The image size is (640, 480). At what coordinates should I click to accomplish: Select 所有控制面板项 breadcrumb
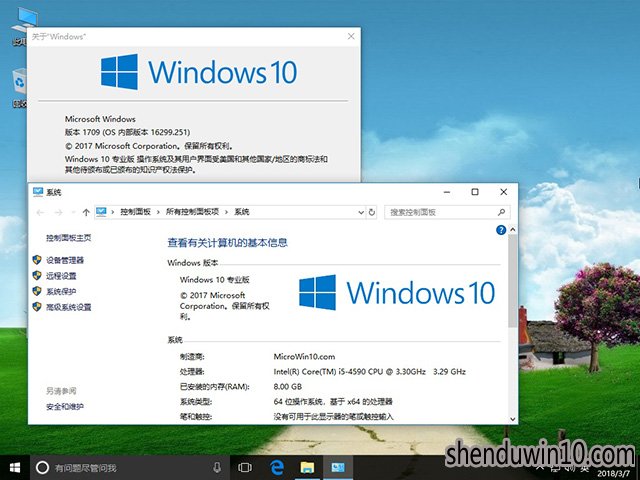192,212
